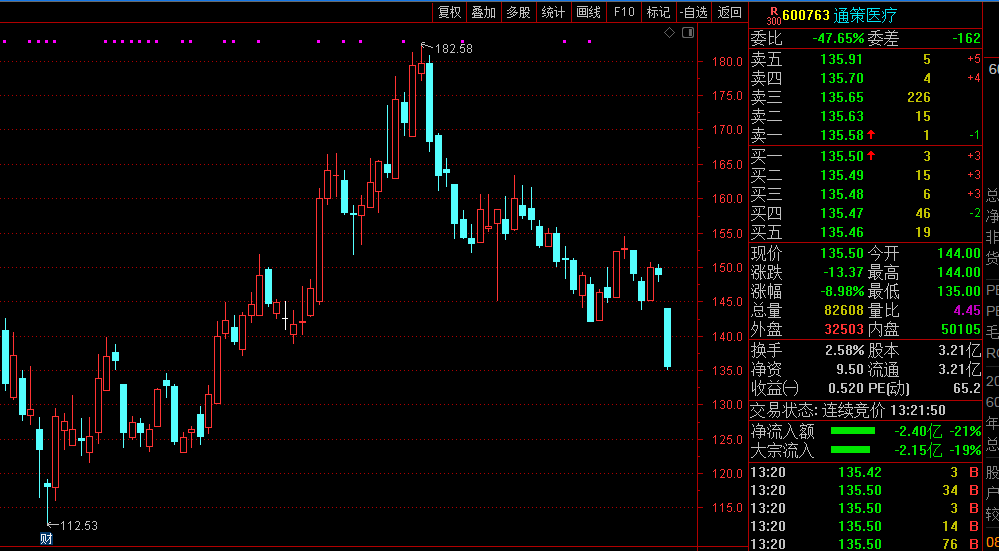Open F10 company information
This screenshot has height=551, width=999.
point(624,12)
